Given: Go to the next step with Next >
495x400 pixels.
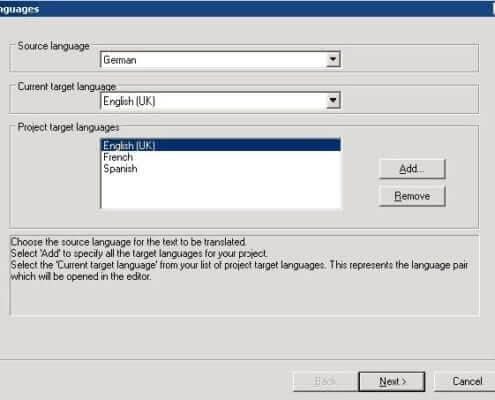Looking at the screenshot, I should pos(392,381).
